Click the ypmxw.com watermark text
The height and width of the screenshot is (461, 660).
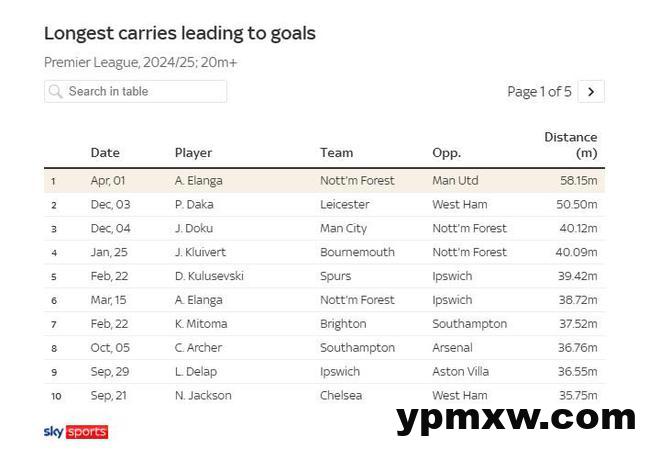516,419
